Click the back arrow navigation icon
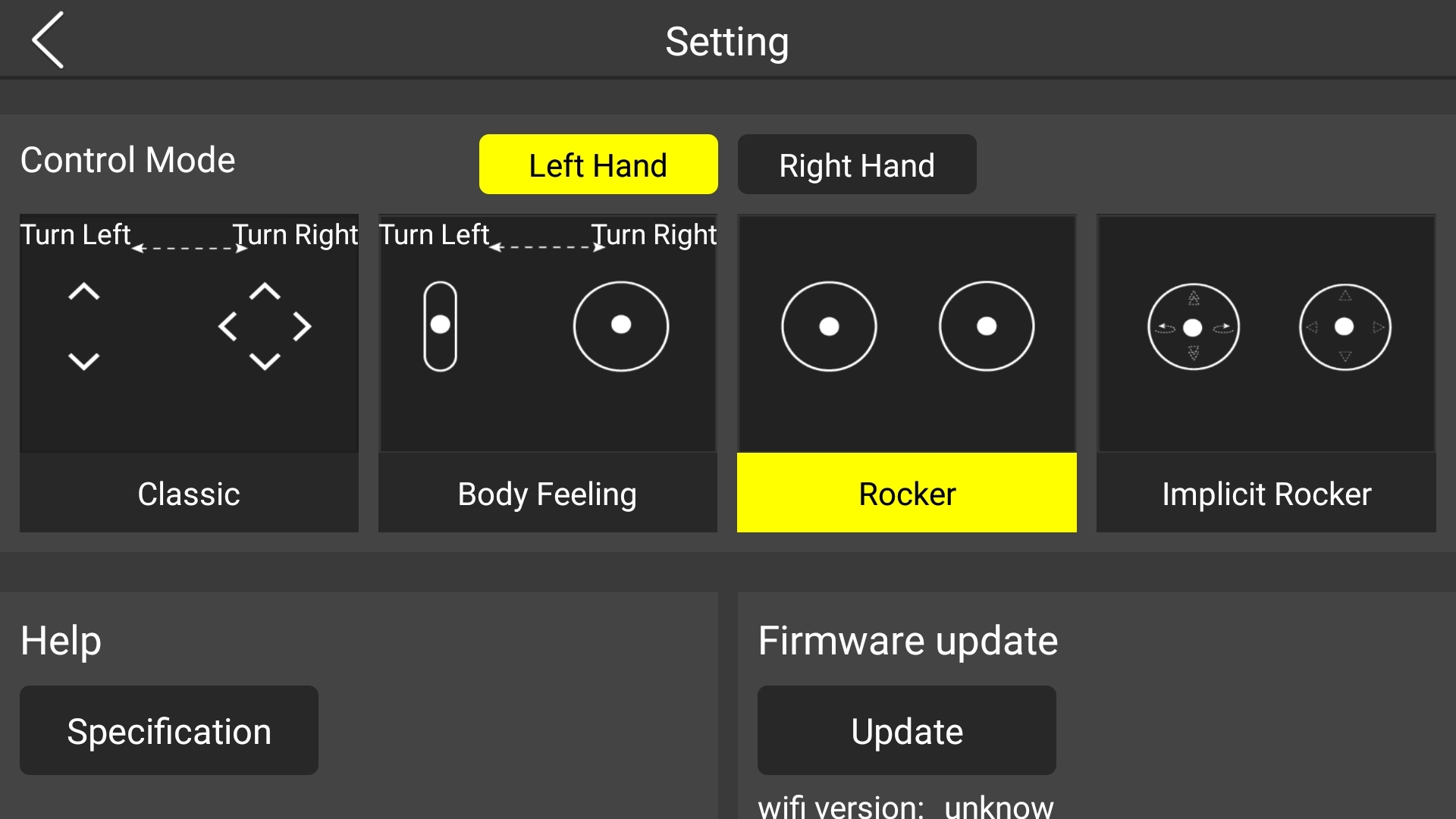This screenshot has height=819, width=1456. (x=47, y=41)
